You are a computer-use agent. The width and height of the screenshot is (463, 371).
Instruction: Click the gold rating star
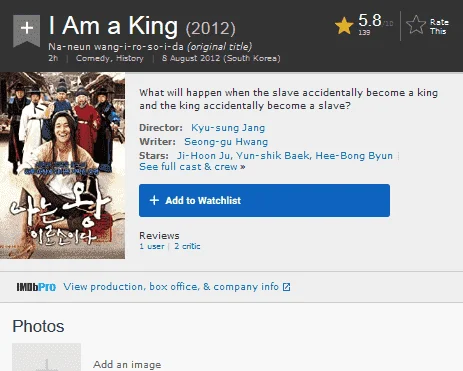pos(344,26)
